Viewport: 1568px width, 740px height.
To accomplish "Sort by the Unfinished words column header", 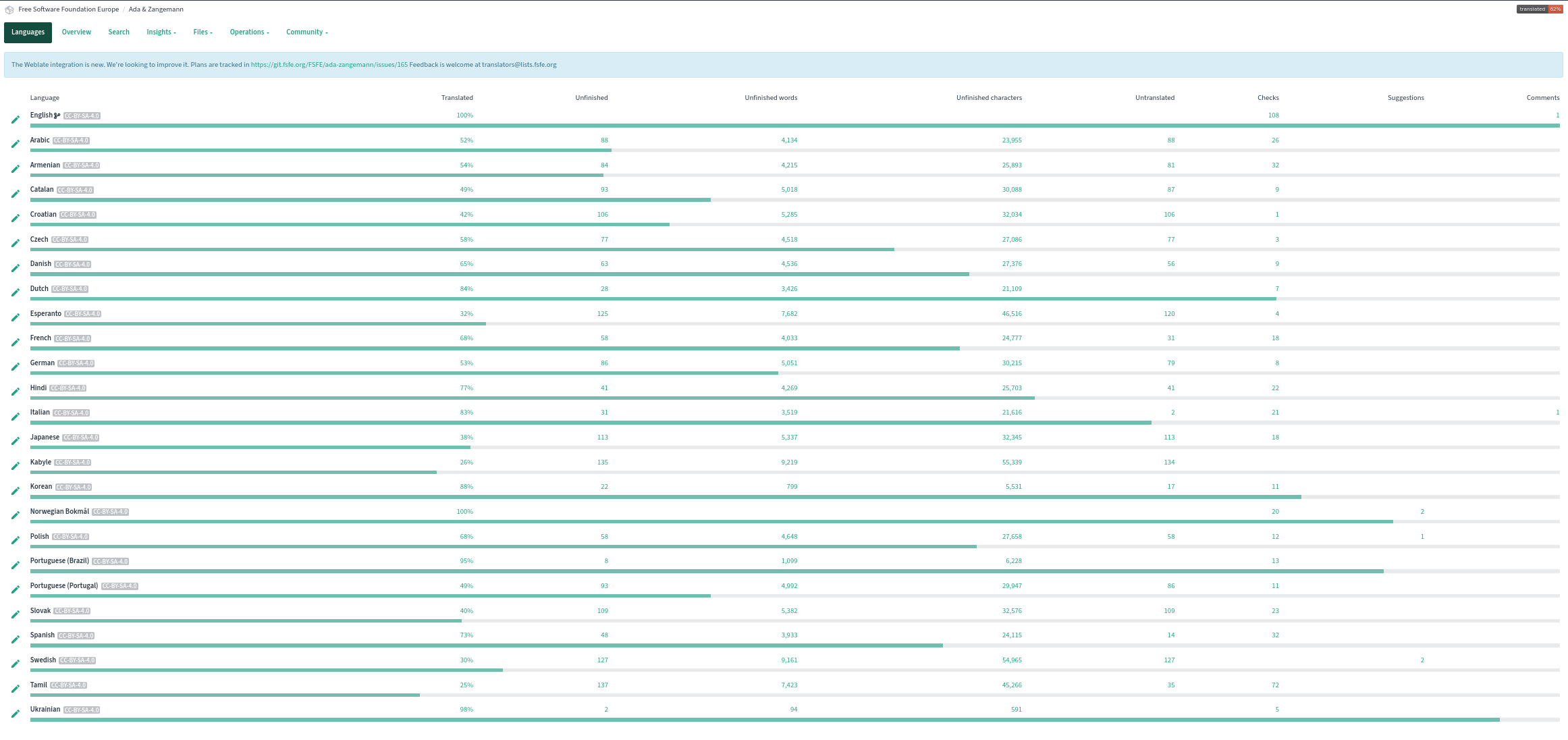I will point(770,98).
